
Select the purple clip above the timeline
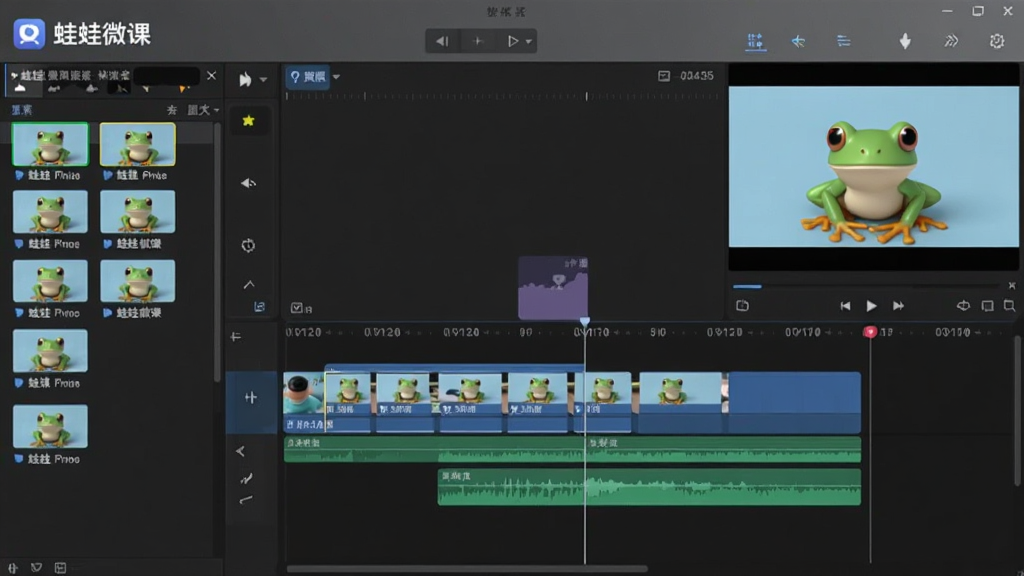click(553, 288)
